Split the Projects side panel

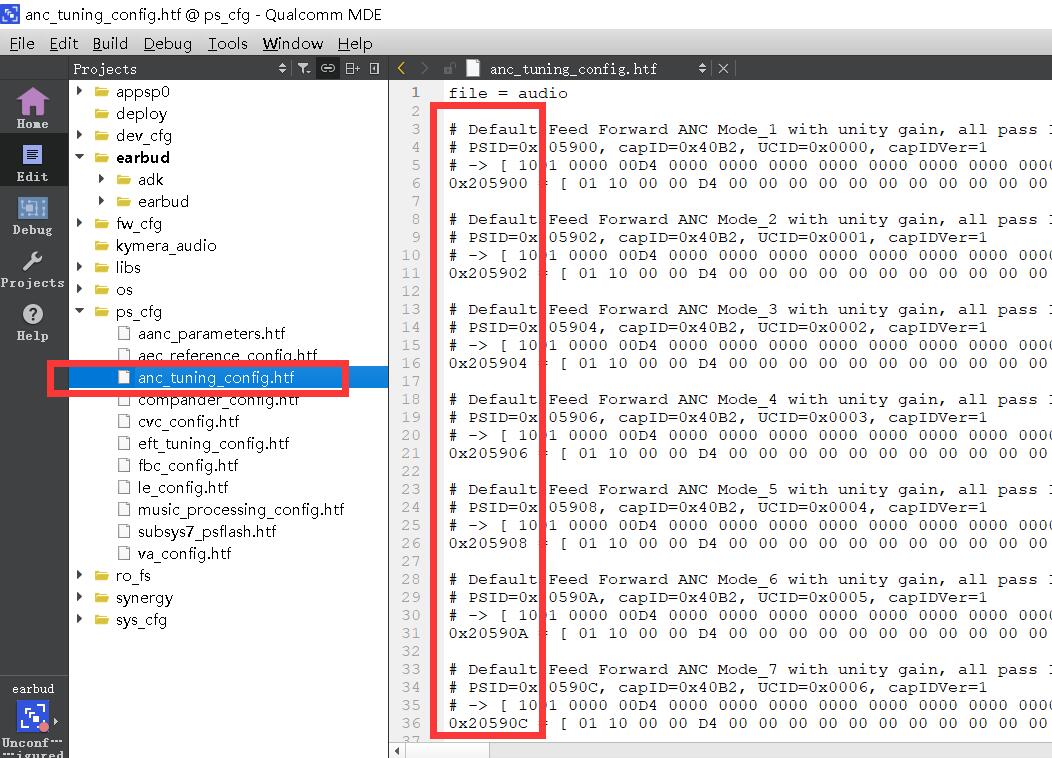click(x=352, y=68)
